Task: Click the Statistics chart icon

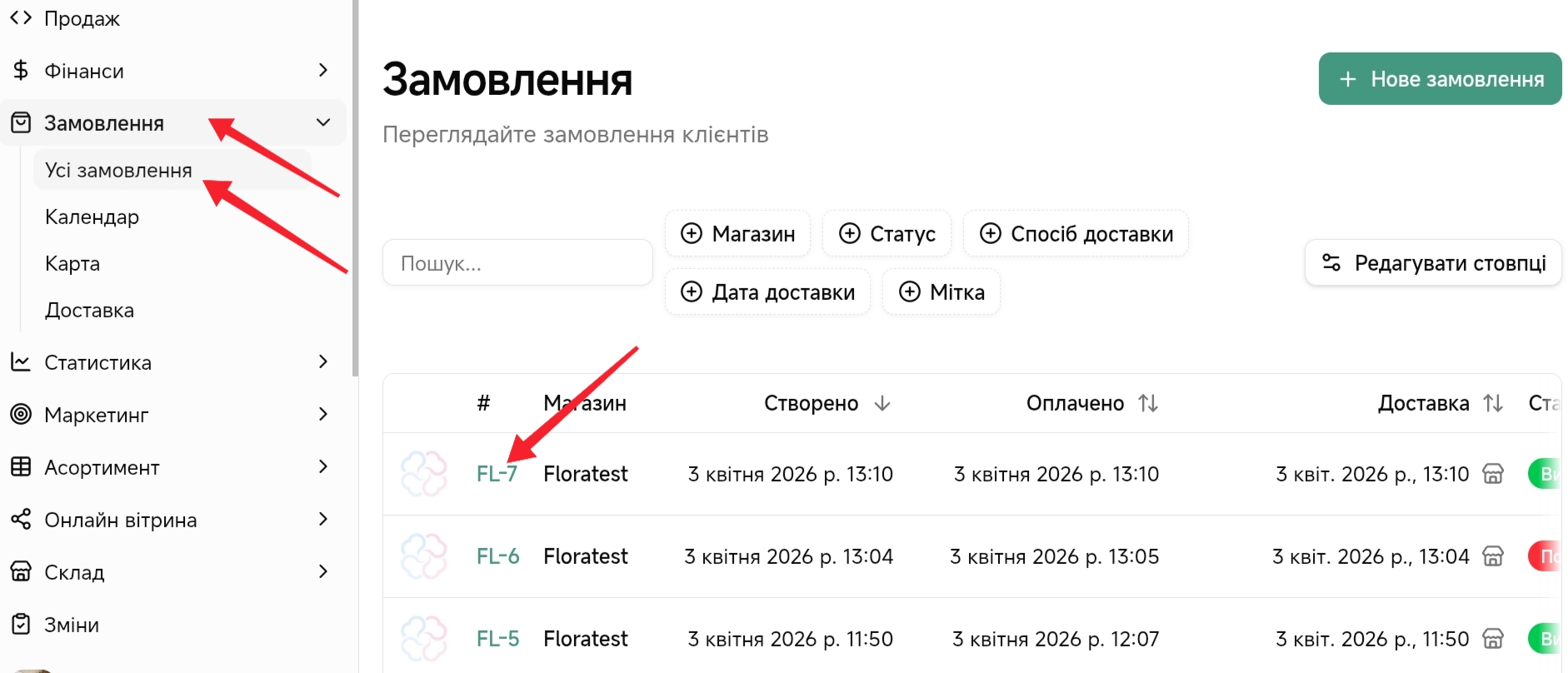Action: pyautogui.click(x=21, y=362)
